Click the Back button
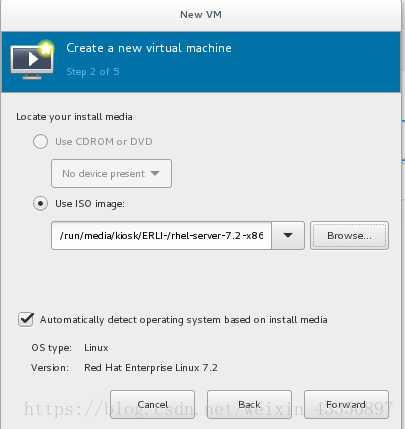 click(x=249, y=404)
